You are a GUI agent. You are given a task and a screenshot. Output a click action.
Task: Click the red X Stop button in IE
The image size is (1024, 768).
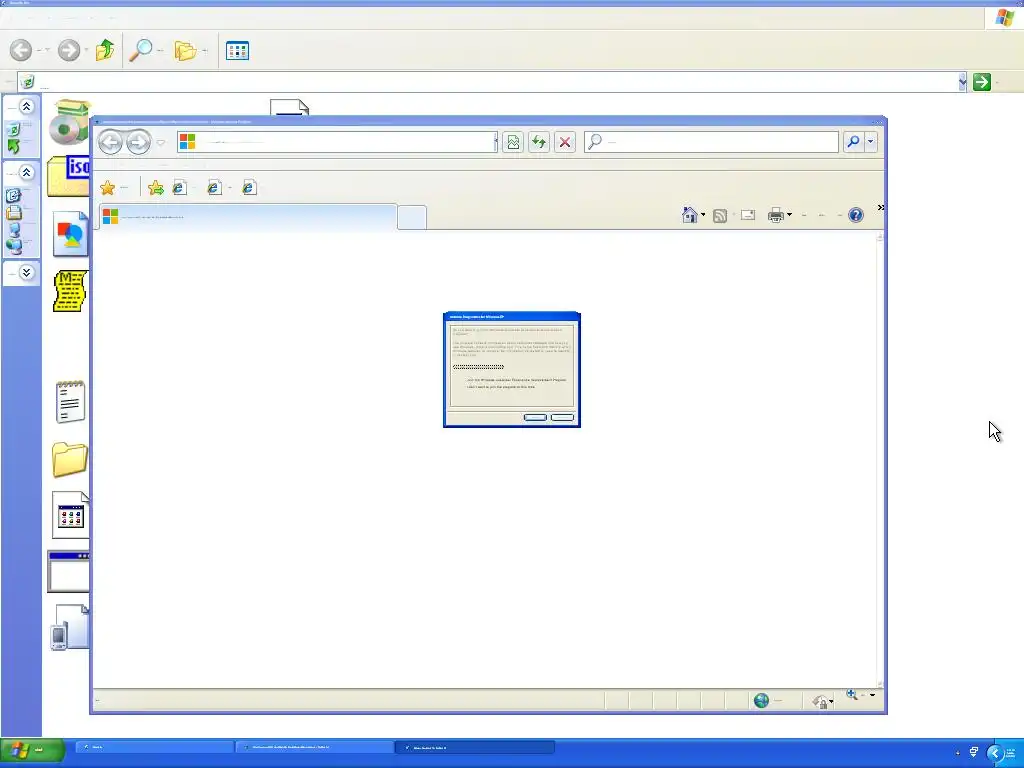[565, 142]
